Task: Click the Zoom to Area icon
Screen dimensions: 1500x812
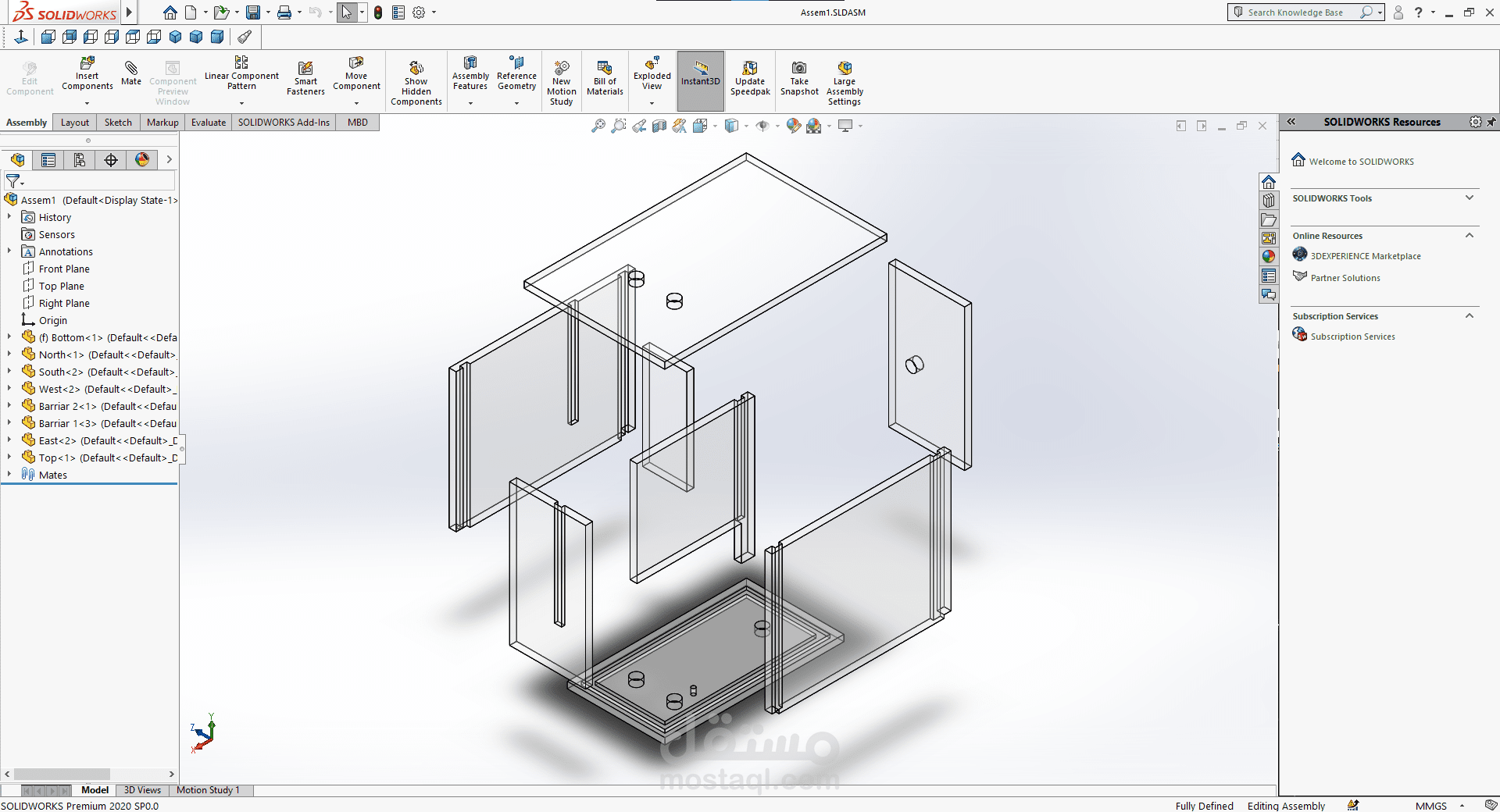Action: [619, 126]
